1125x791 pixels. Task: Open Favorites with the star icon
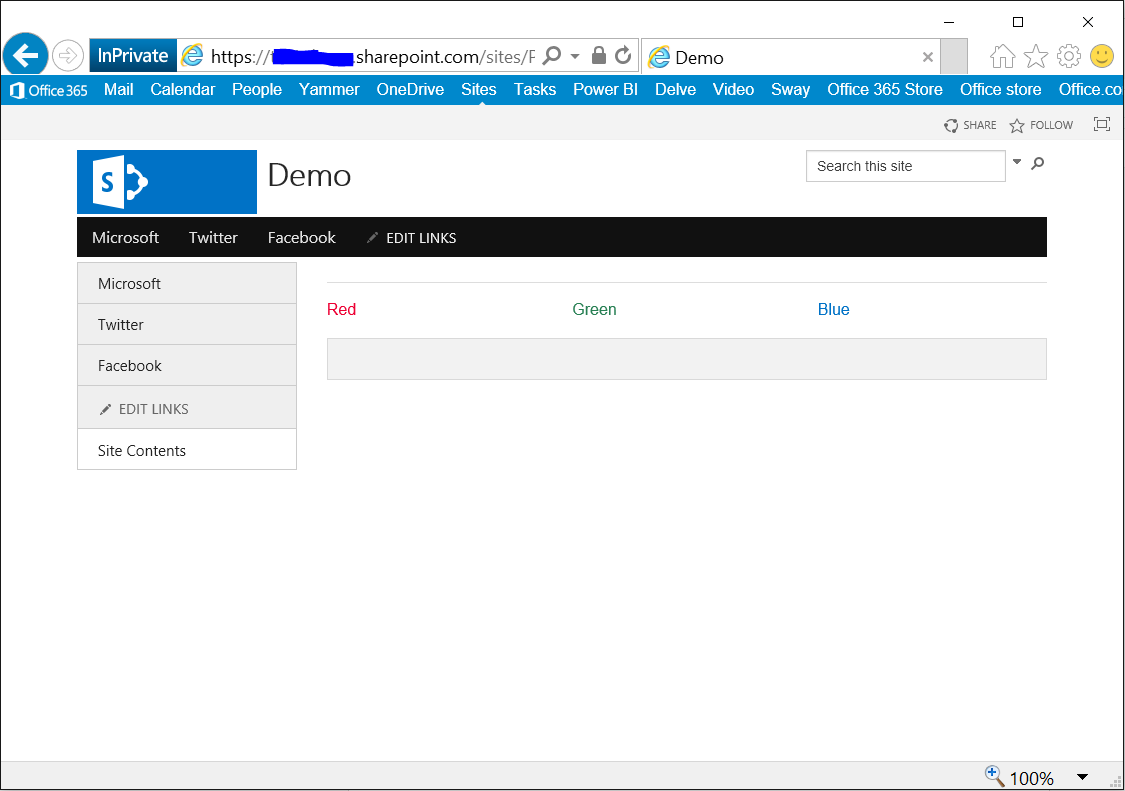1035,56
